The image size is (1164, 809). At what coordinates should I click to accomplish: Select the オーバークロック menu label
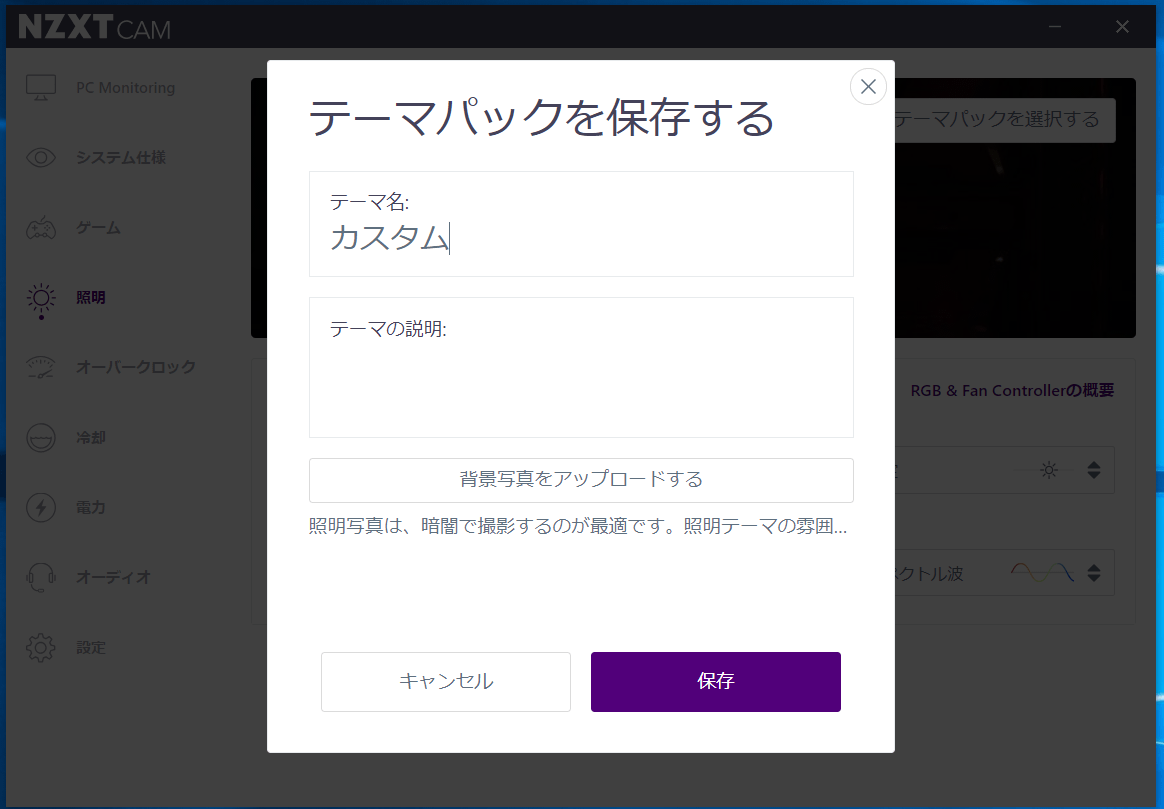coord(136,367)
